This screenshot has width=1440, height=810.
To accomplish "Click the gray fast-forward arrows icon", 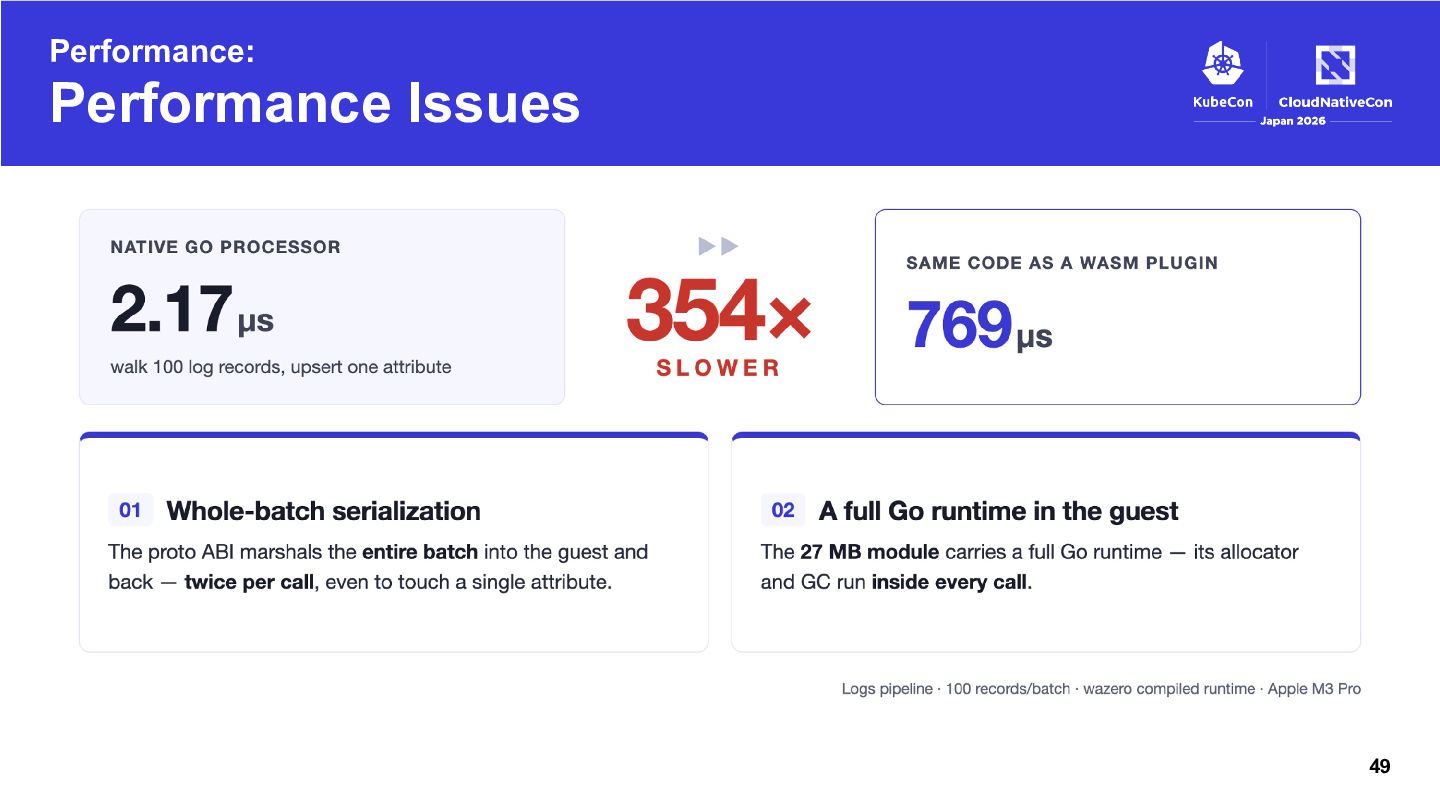I will coord(718,246).
